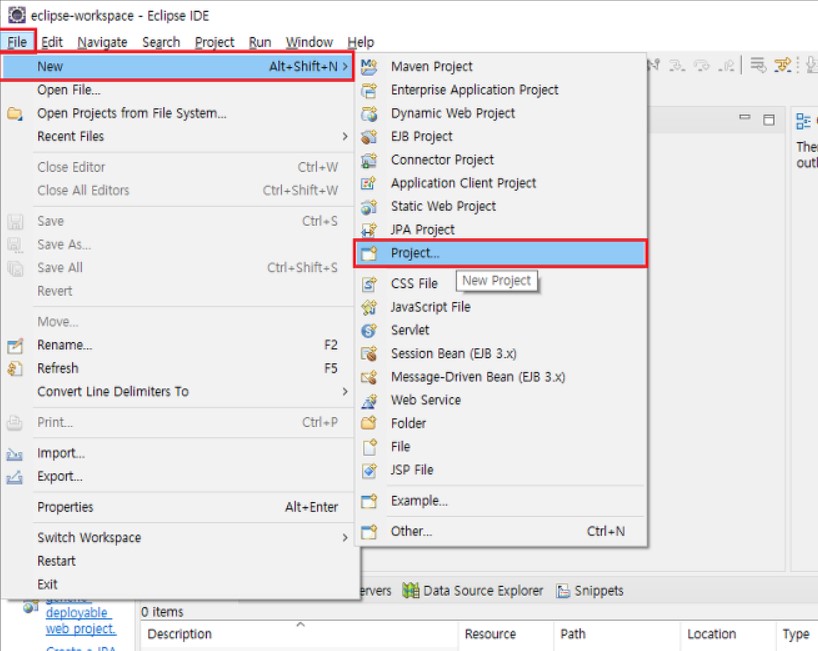Image resolution: width=818 pixels, height=651 pixels.
Task: Choose Project... in the New submenu
Action: [x=501, y=254]
